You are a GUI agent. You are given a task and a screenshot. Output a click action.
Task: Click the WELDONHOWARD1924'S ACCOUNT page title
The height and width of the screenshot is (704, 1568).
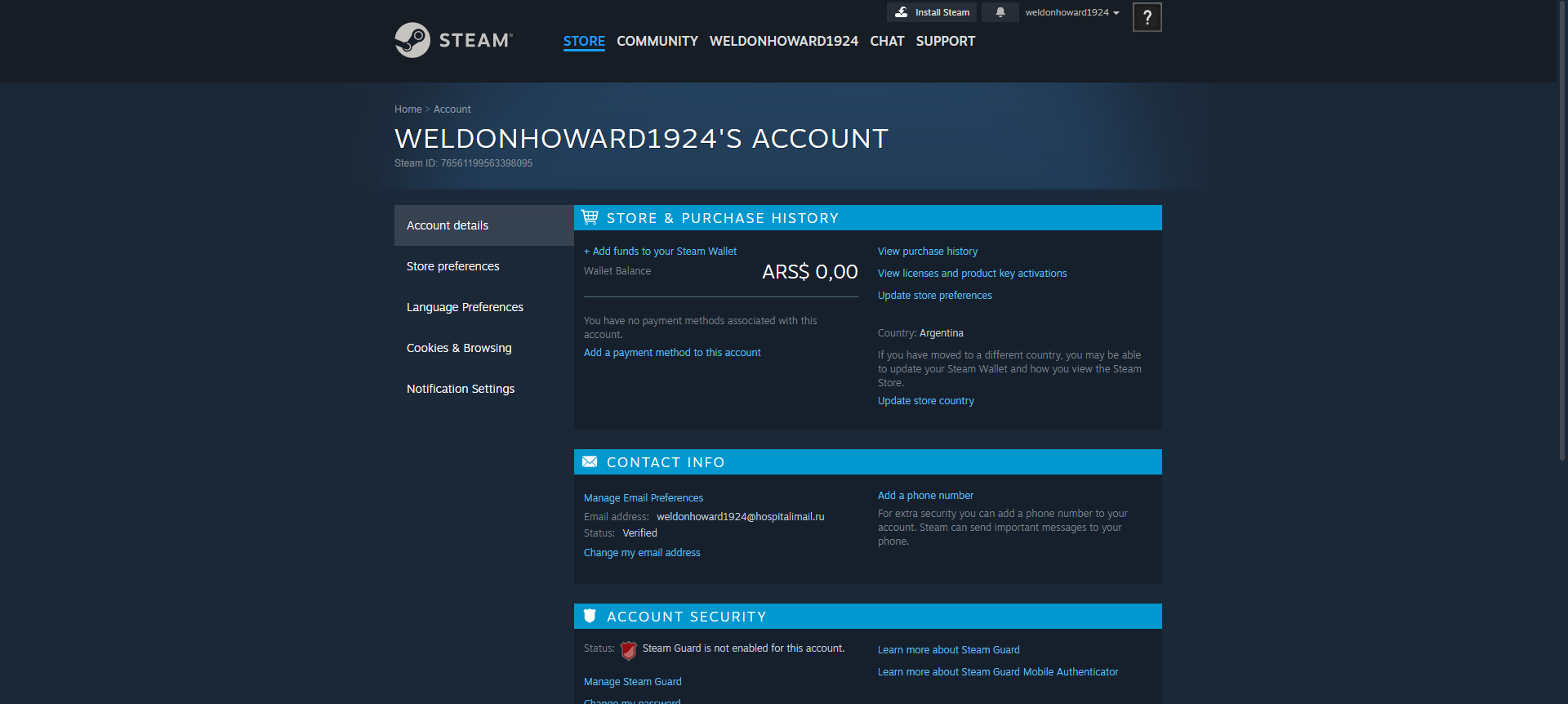641,139
